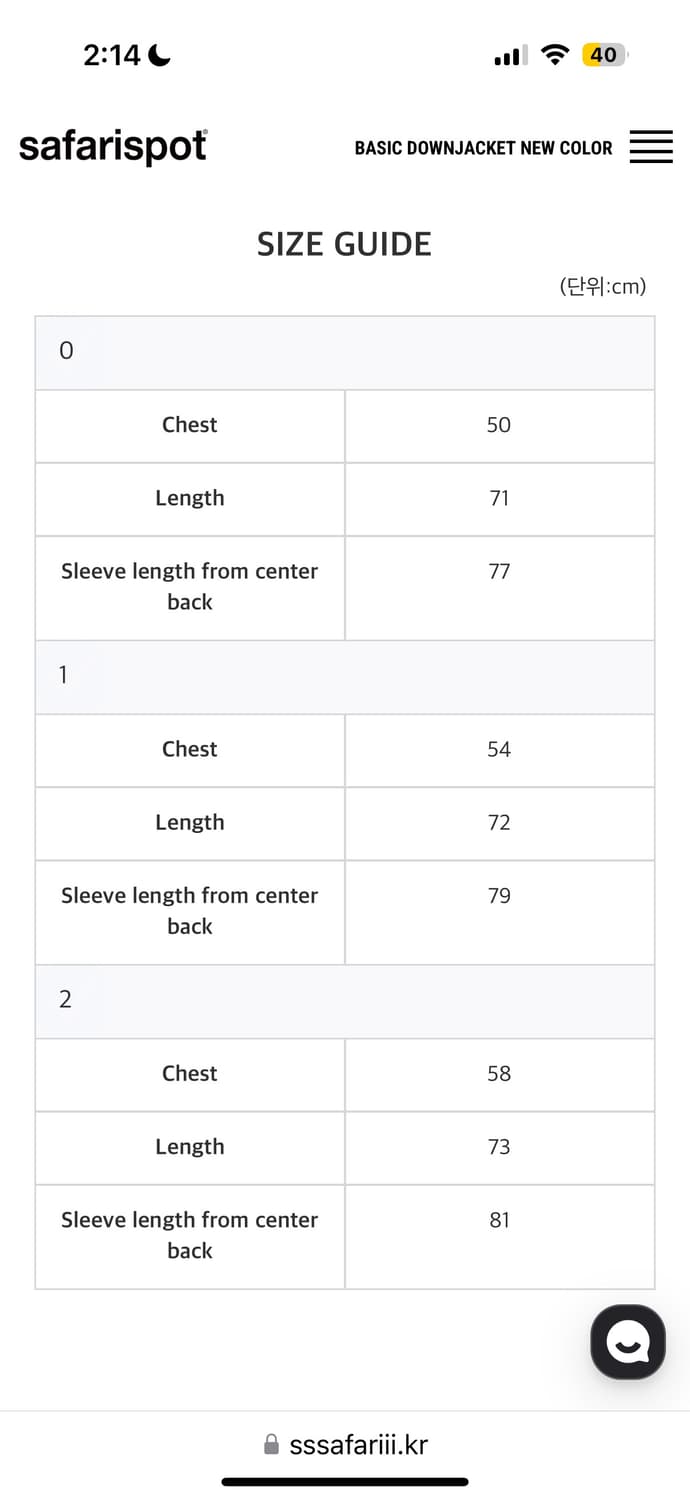Tap the SIZE GUIDE heading
Viewport: 690px width, 1500px height.
(x=344, y=244)
